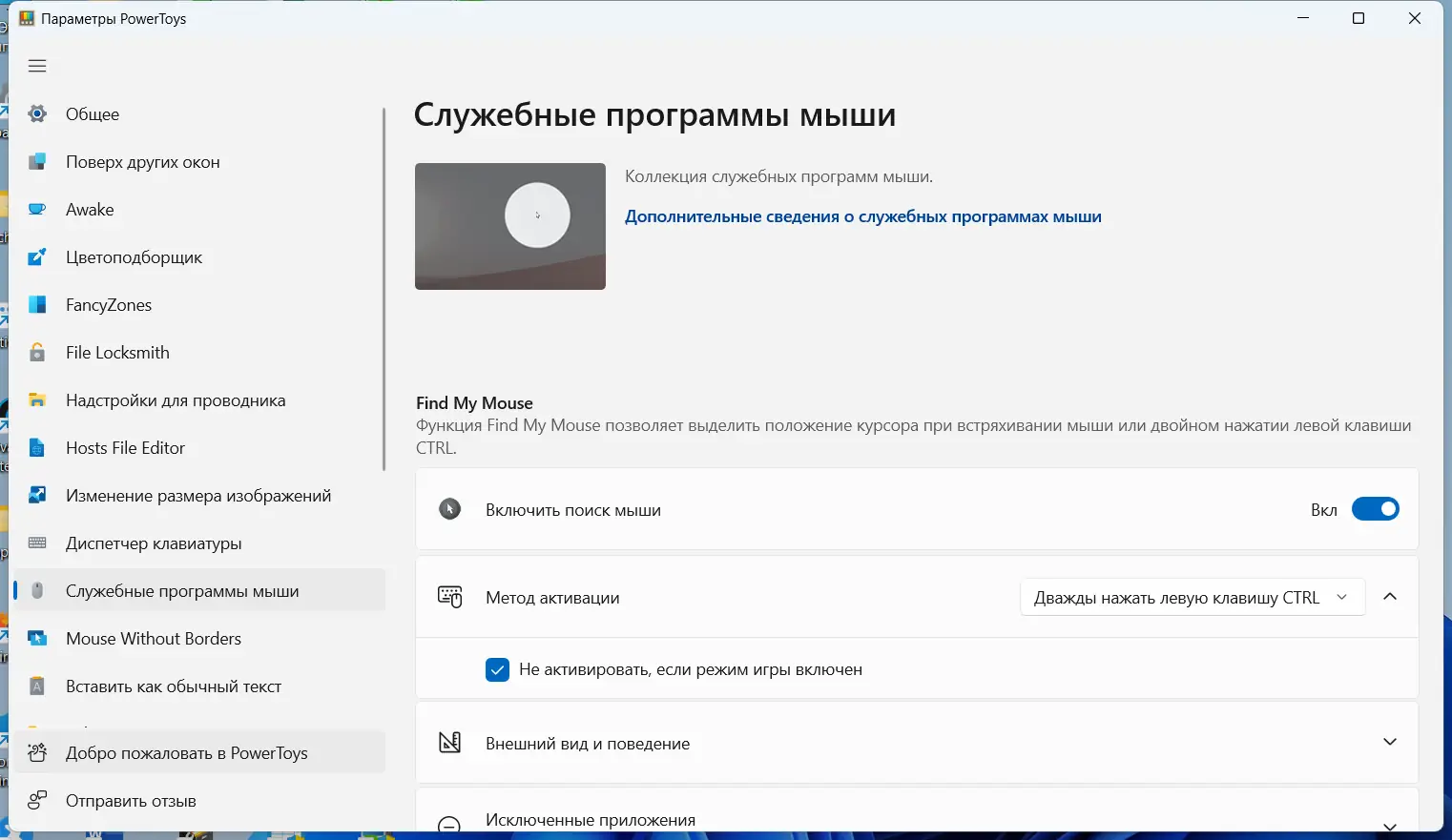The height and width of the screenshot is (840, 1452).
Task: Open the activation method dropdown
Action: [1193, 598]
